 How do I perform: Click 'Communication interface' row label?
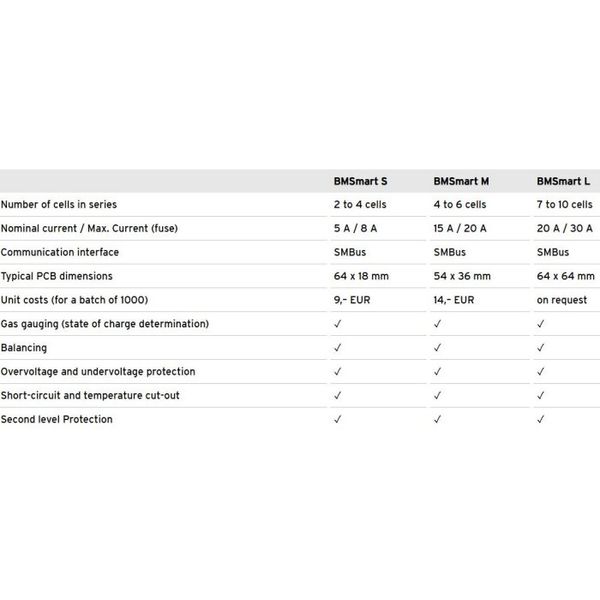coord(60,252)
